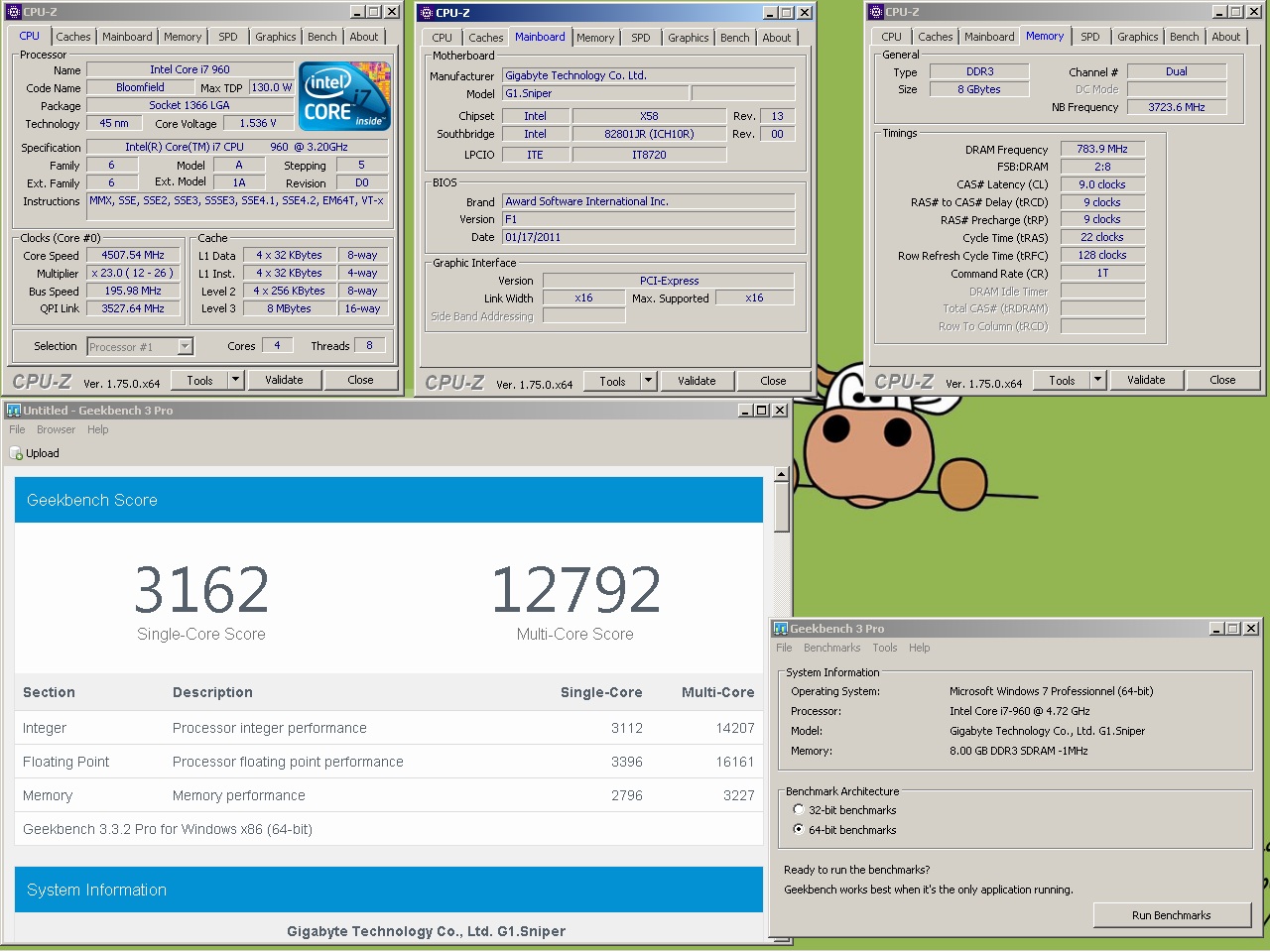Click the System Information header bar
The height and width of the screenshot is (952, 1270).
click(389, 890)
